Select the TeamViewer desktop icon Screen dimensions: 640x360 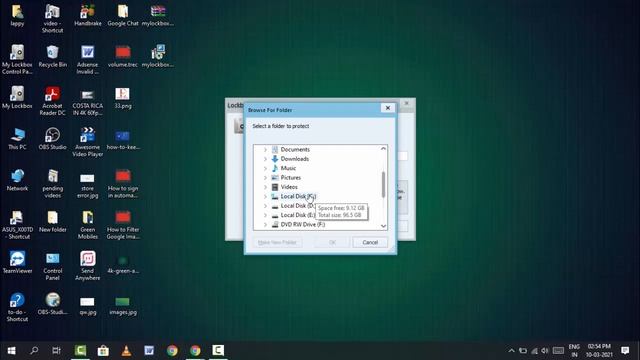[17, 262]
